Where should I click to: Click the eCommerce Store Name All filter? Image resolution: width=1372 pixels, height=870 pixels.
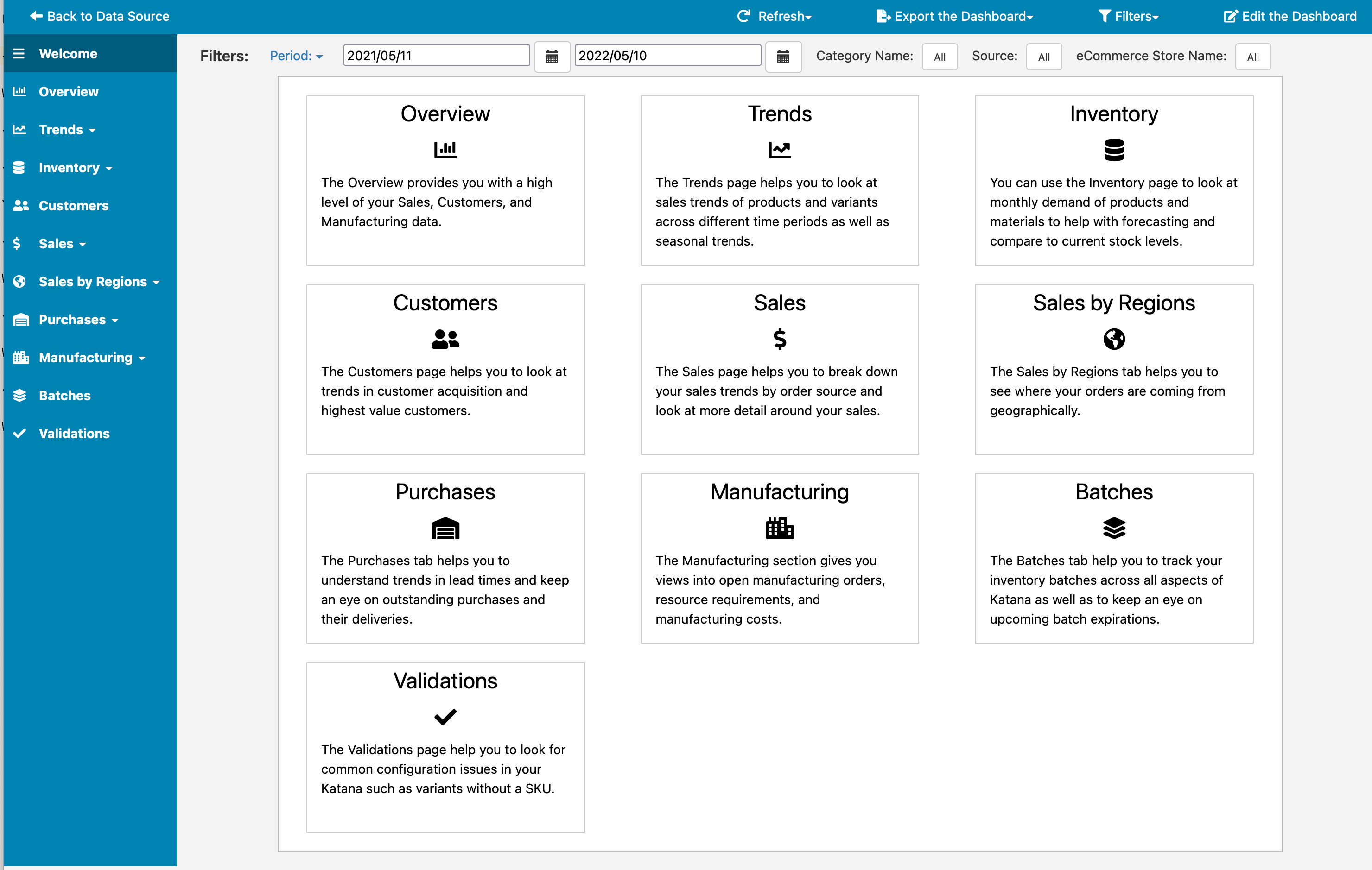[1253, 57]
